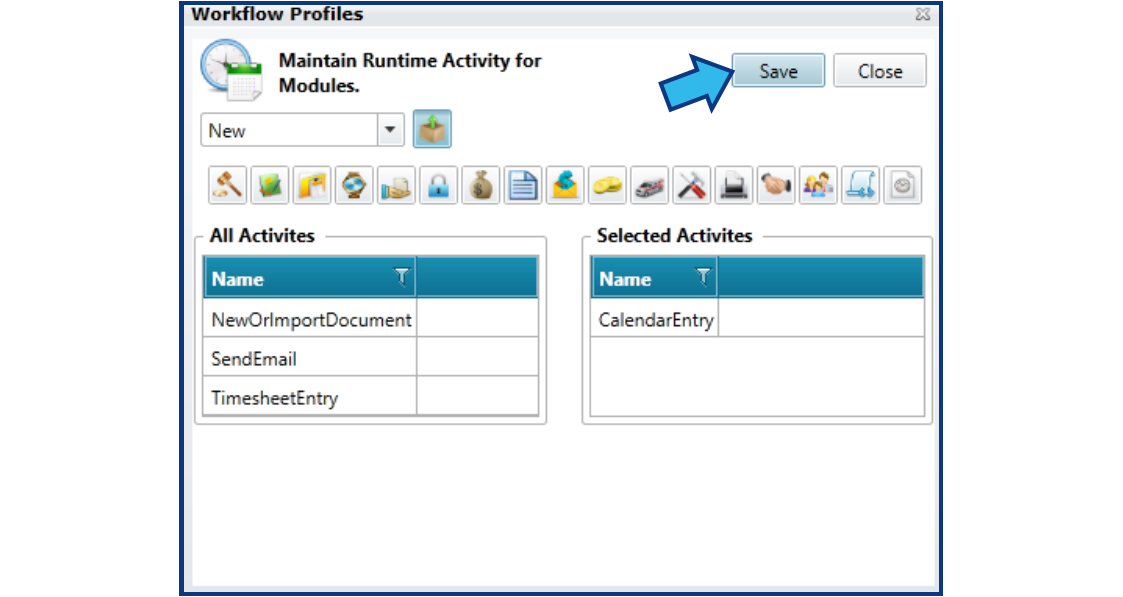Save the workflow profile
This screenshot has width=1123, height=597.
779,71
